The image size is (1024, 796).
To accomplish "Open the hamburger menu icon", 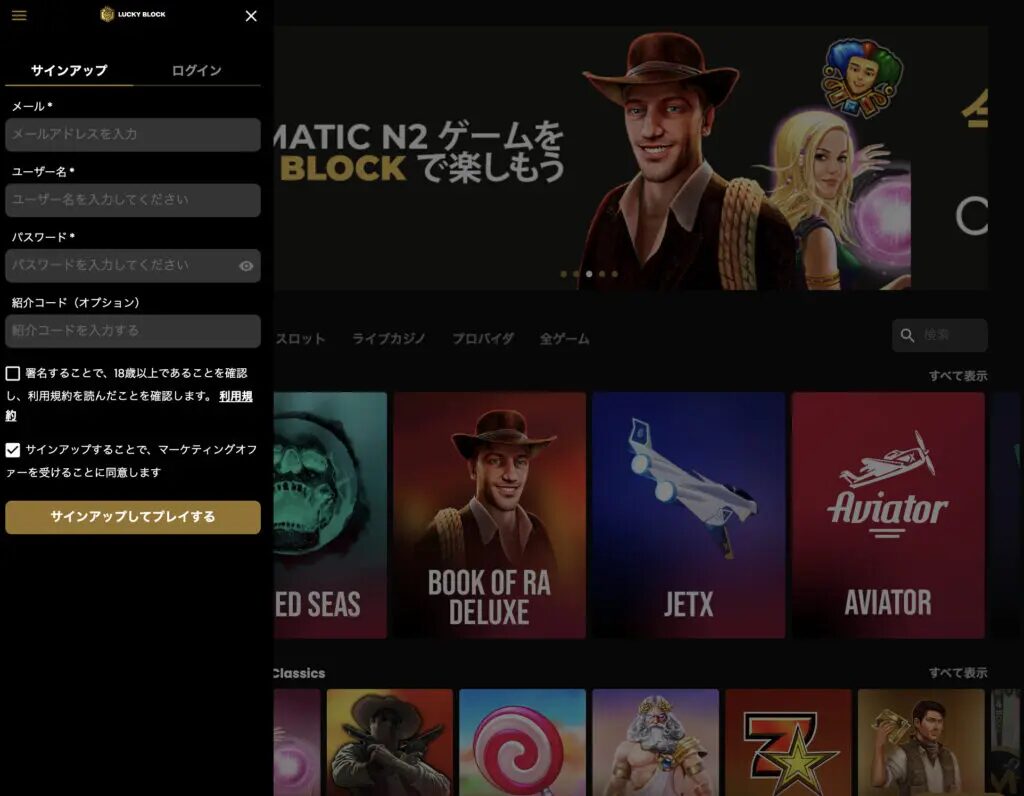I will 19,15.
